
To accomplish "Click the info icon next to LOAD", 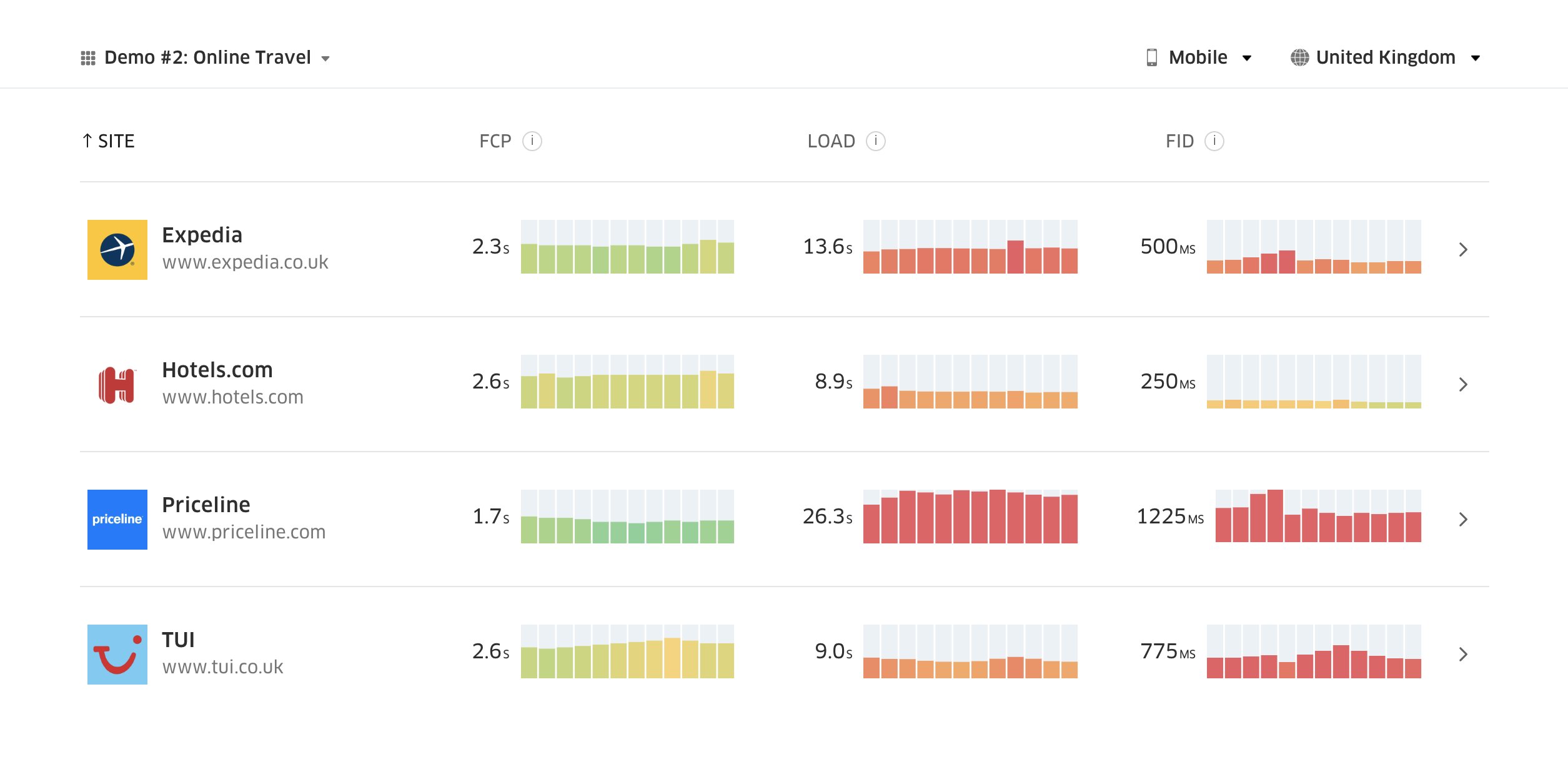I will pos(876,141).
